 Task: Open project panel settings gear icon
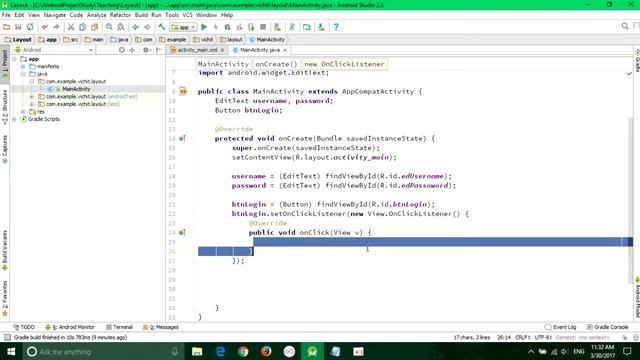pos(147,50)
